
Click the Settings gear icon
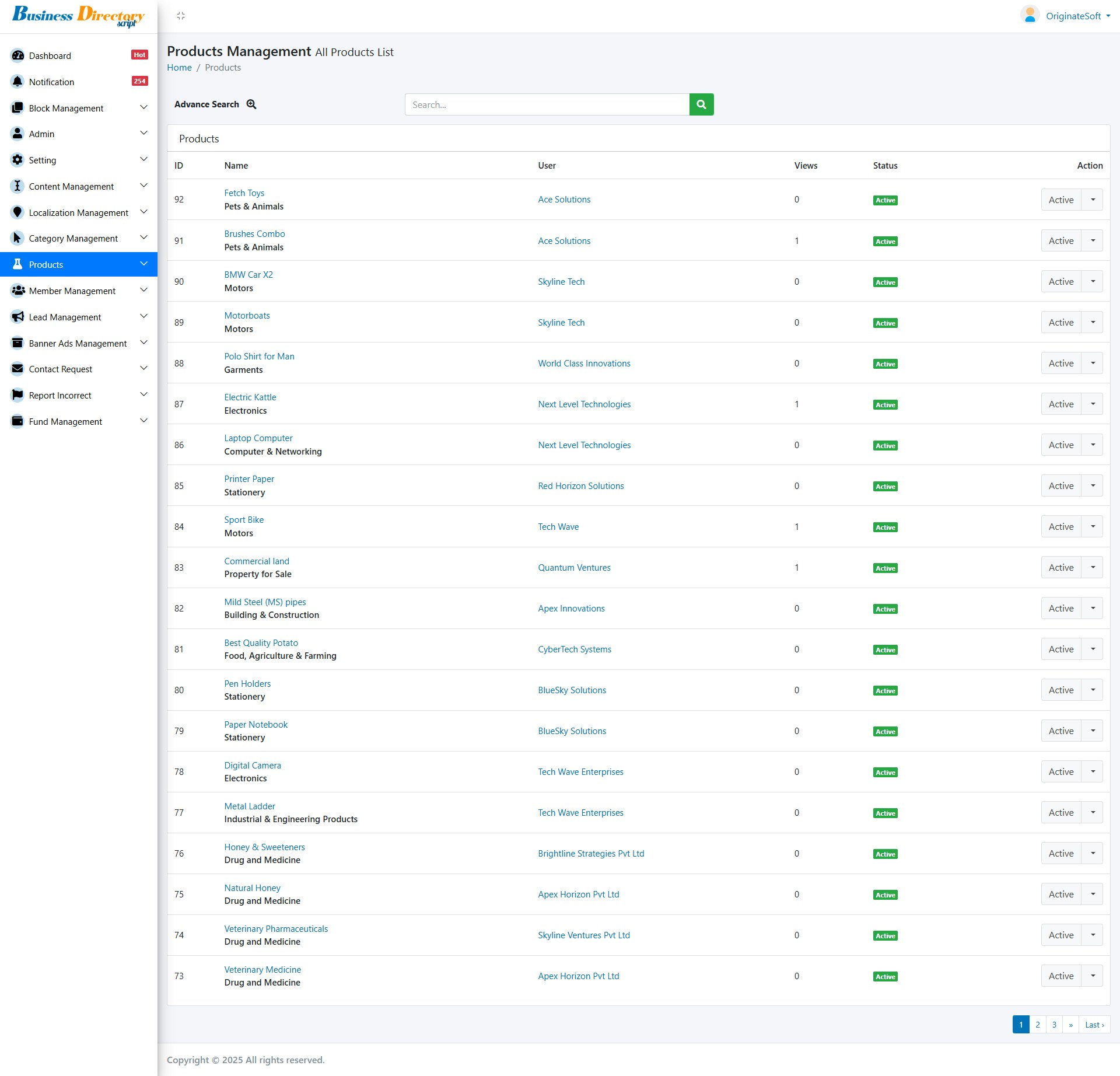pos(17,160)
